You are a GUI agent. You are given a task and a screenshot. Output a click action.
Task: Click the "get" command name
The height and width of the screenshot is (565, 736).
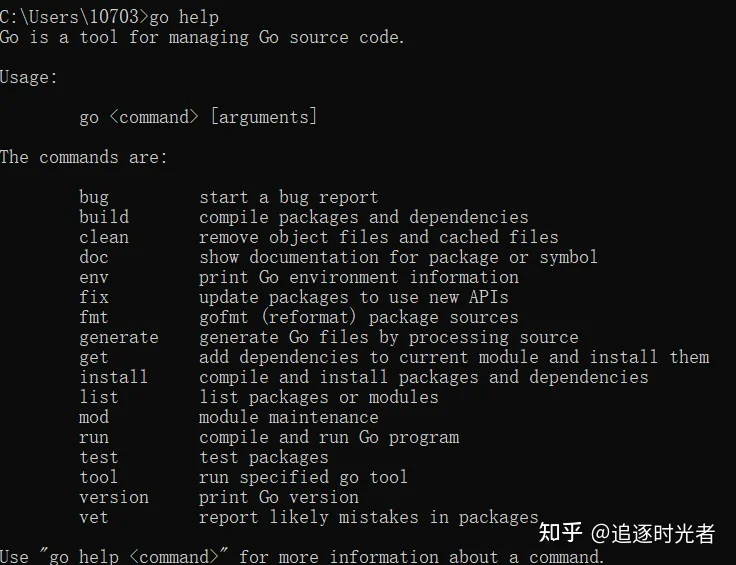(x=94, y=358)
